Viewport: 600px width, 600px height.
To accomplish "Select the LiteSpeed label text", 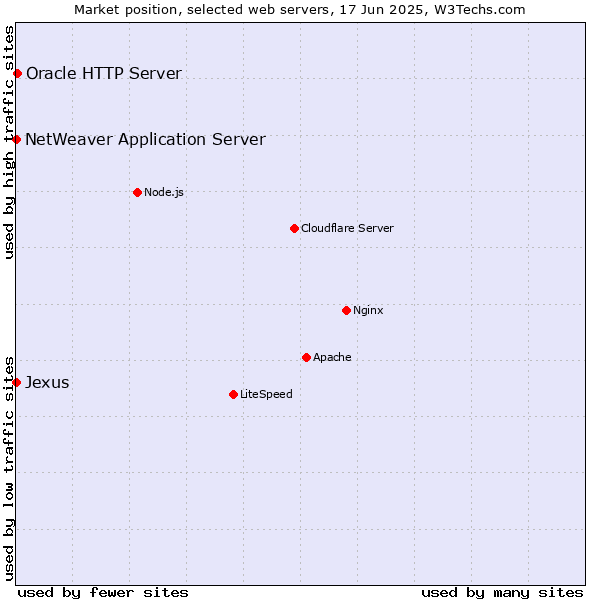I will (x=266, y=394).
